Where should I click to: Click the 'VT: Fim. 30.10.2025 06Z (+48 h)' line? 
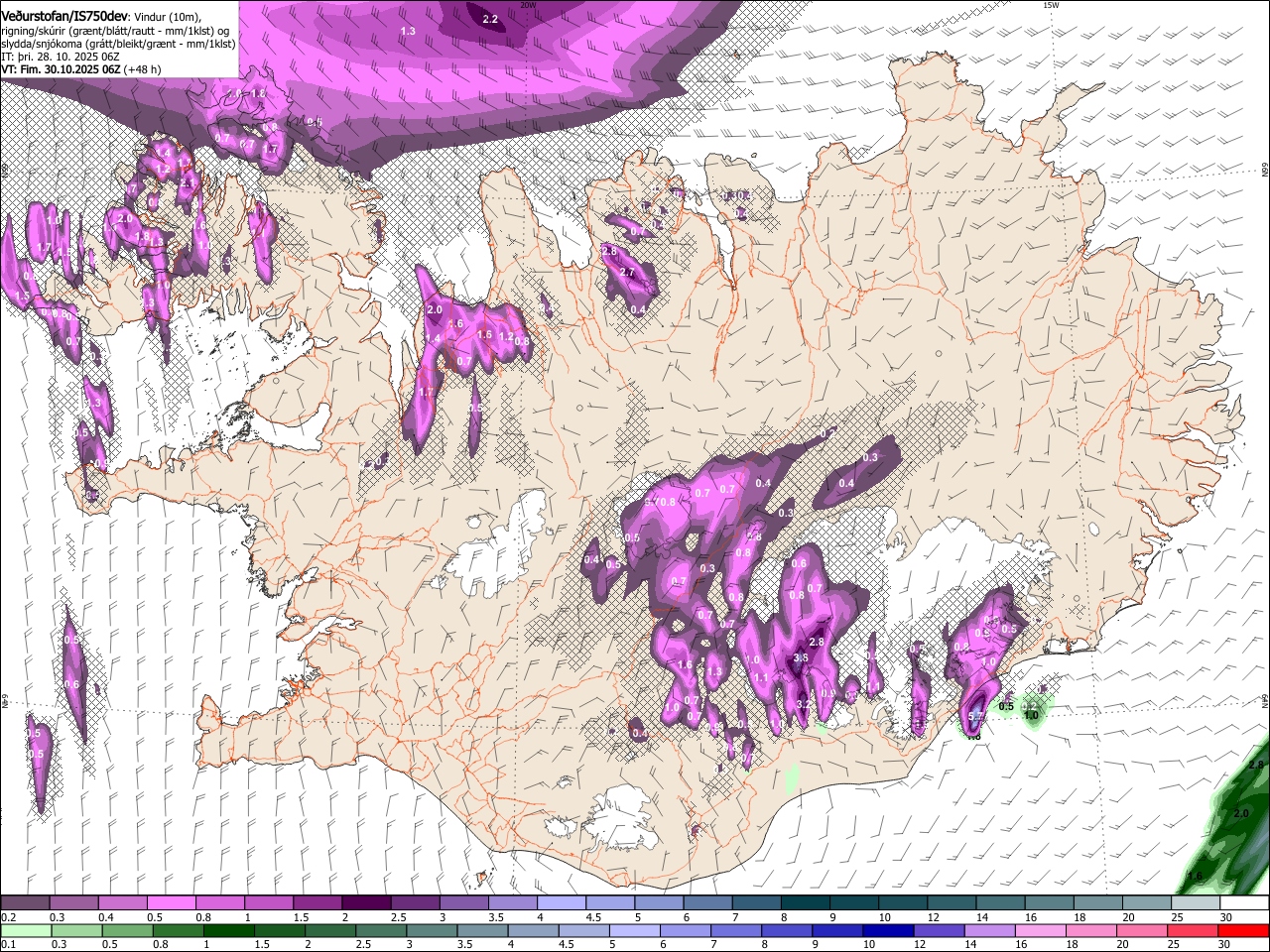(x=81, y=69)
